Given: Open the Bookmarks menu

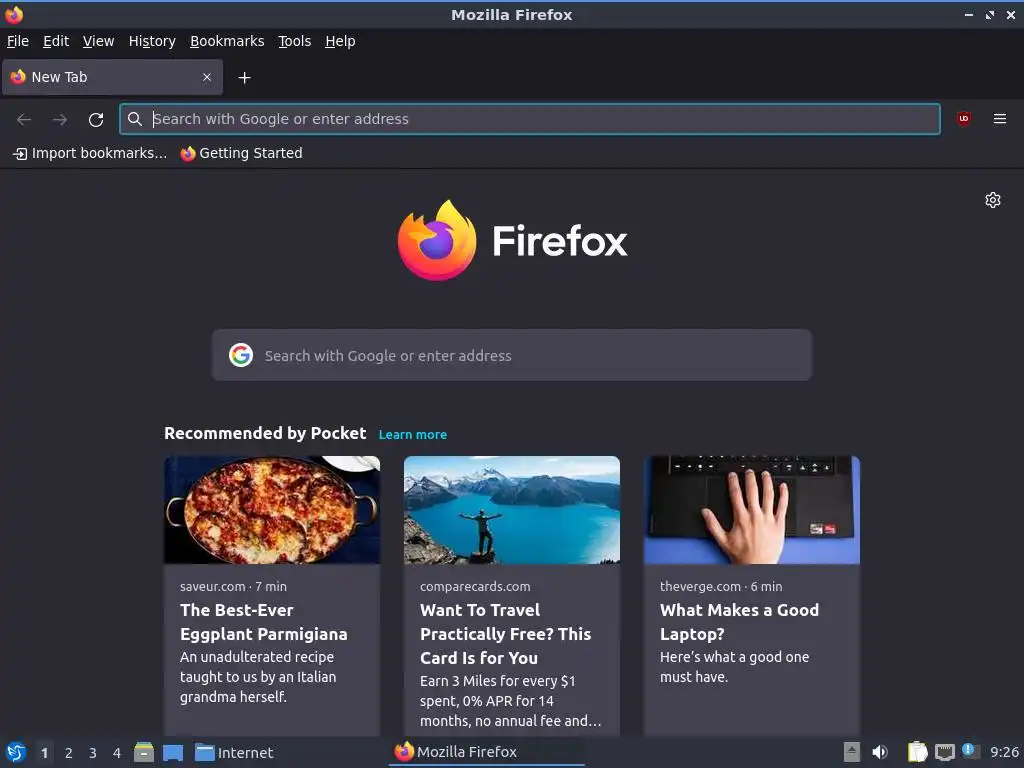Looking at the screenshot, I should point(227,41).
